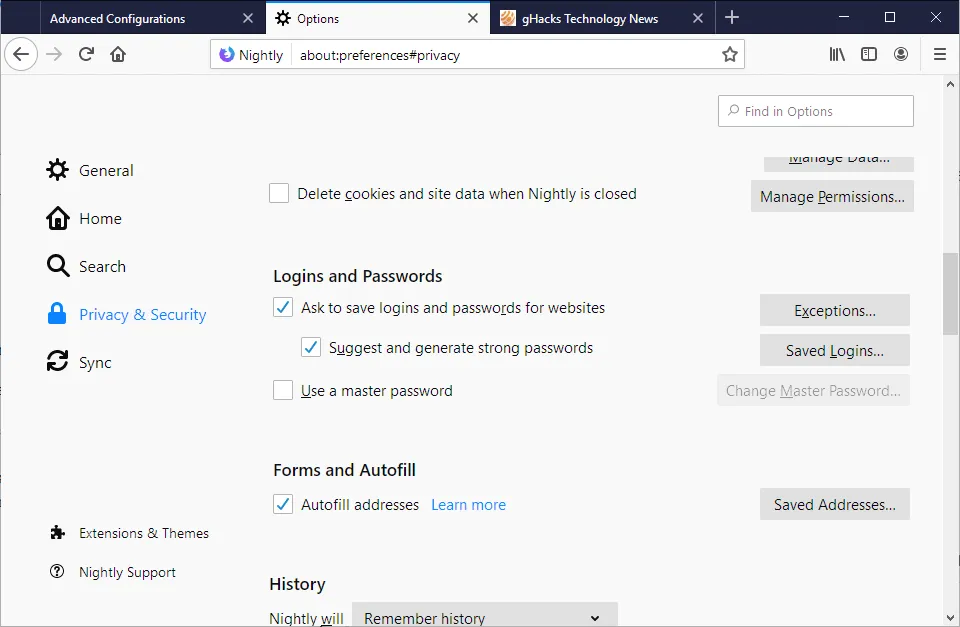This screenshot has width=960, height=627.
Task: Open the hamburger menu
Action: tap(939, 54)
